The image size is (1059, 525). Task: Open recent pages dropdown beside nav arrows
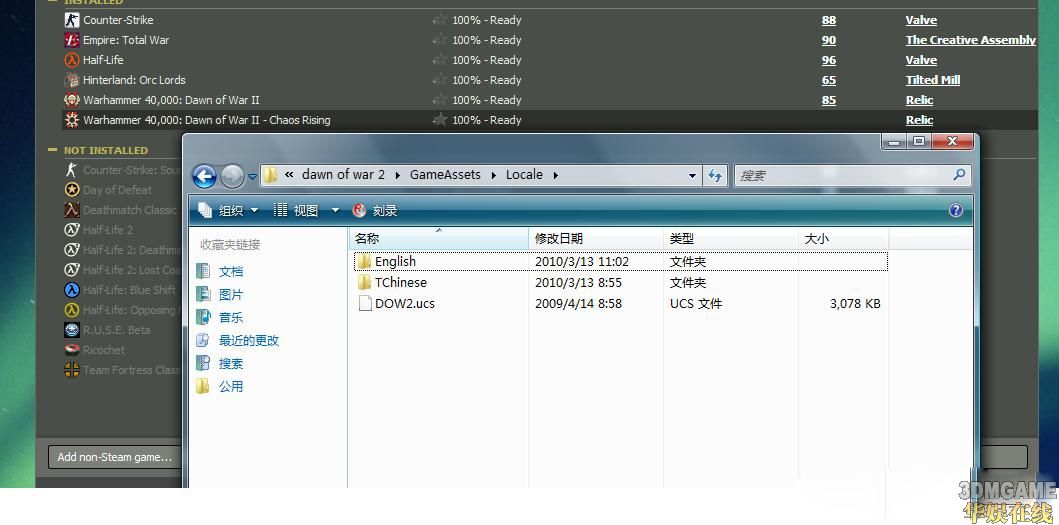tap(252, 176)
